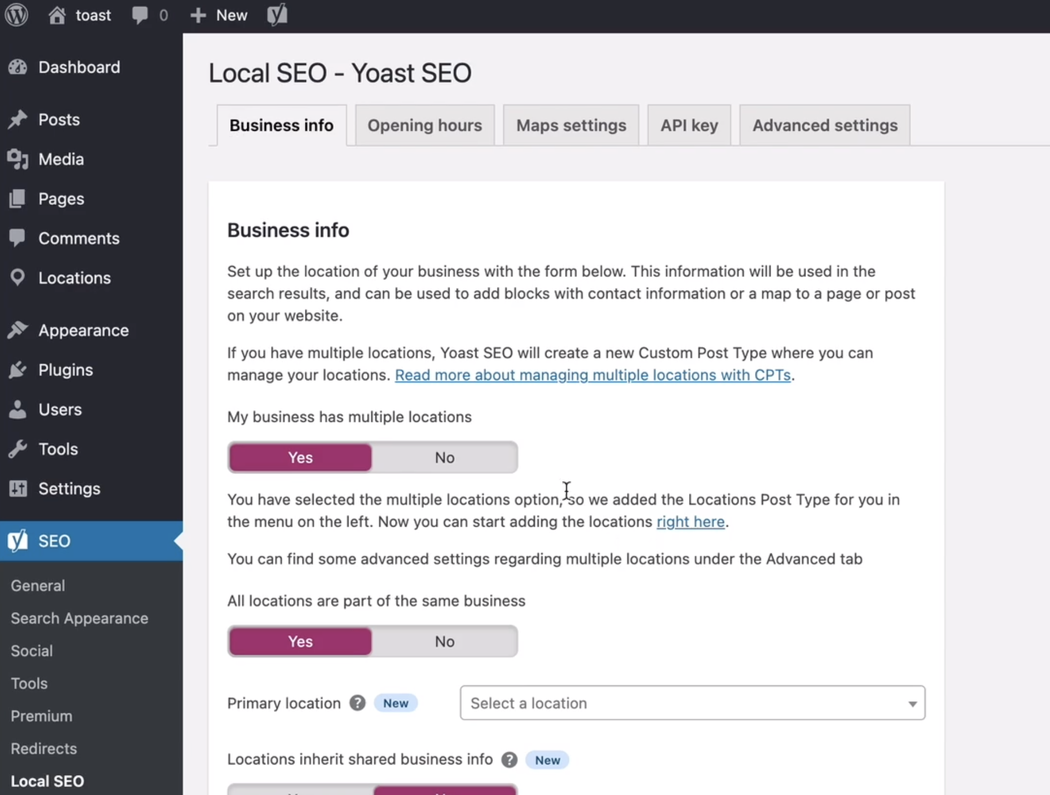Click the 'Primary location' label

pos(284,703)
